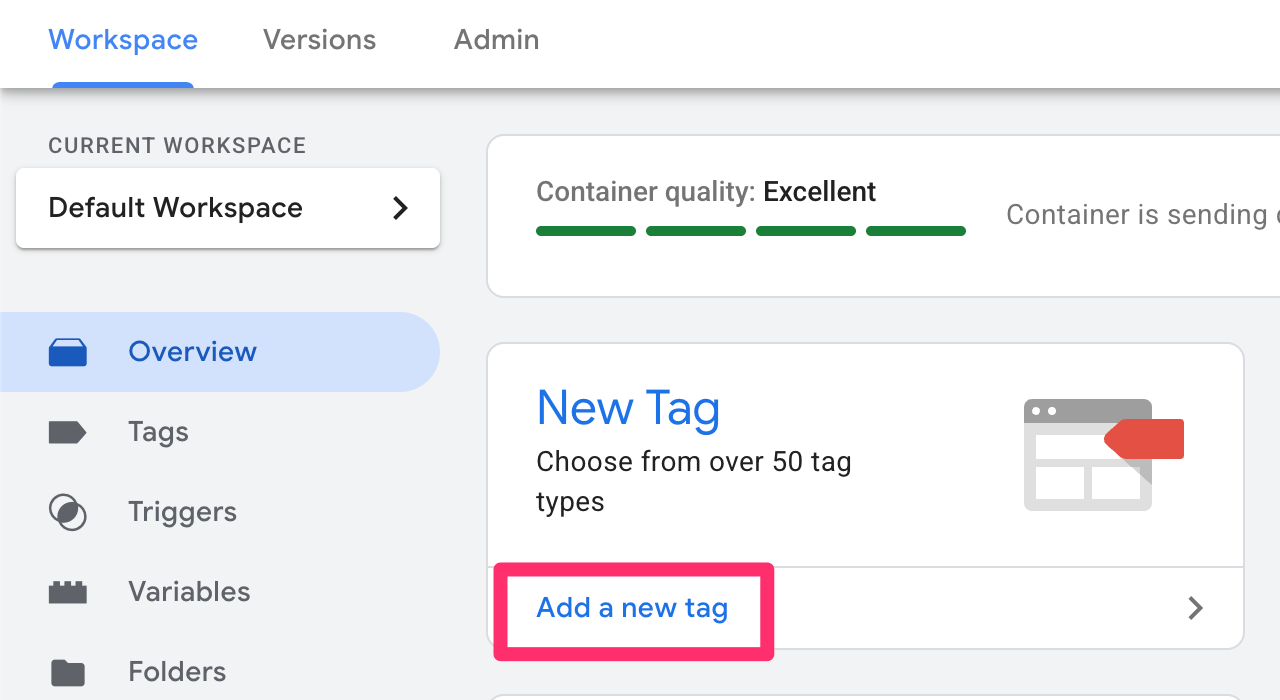Open the Admin tab
The height and width of the screenshot is (700, 1280).
(496, 40)
